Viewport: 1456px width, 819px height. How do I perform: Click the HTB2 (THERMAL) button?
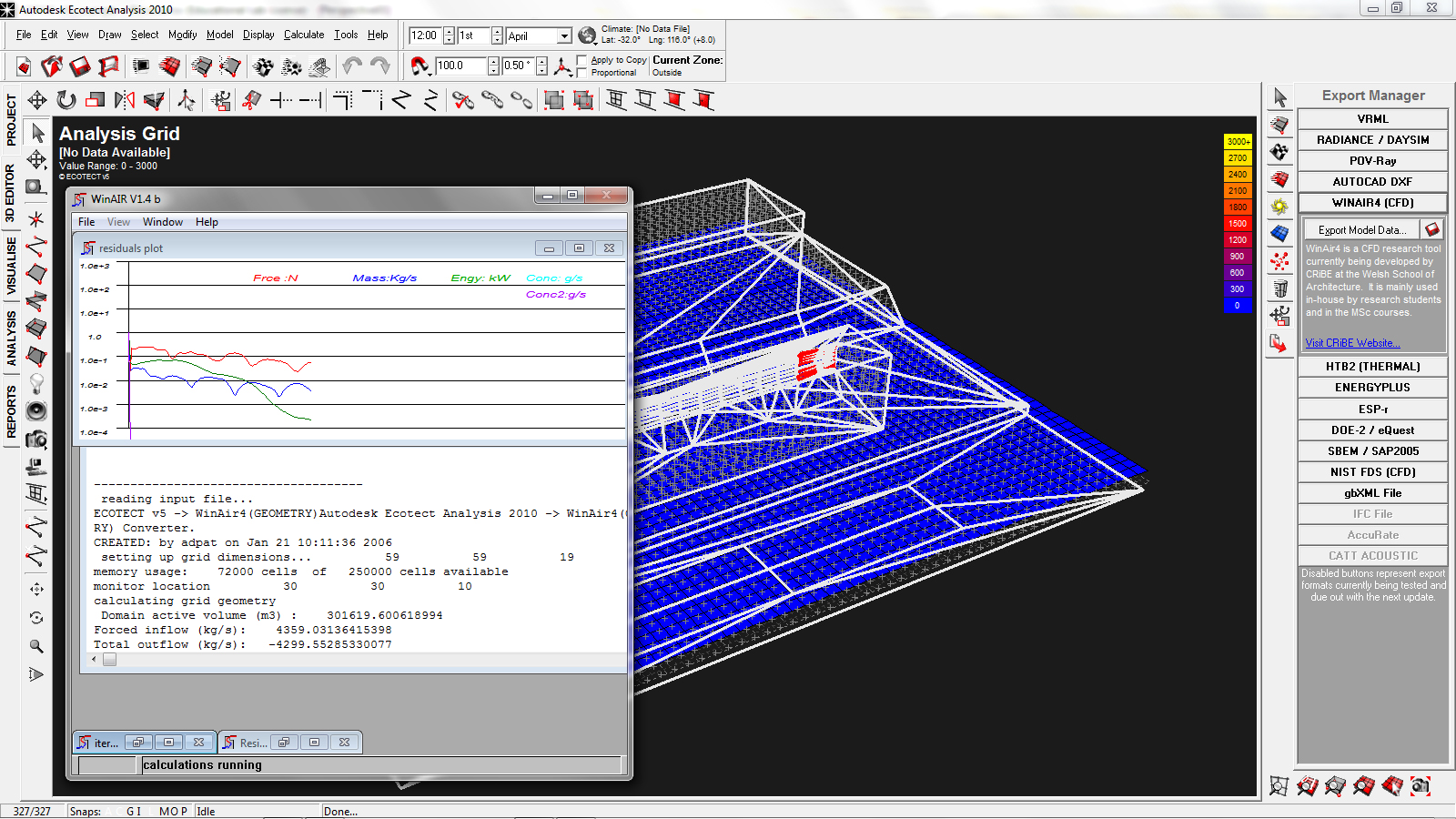[1372, 366]
